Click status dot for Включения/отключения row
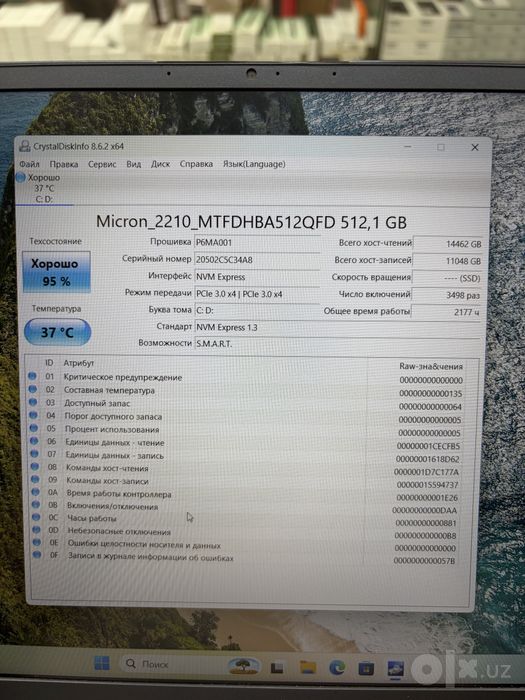The image size is (525, 700). click(x=36, y=505)
